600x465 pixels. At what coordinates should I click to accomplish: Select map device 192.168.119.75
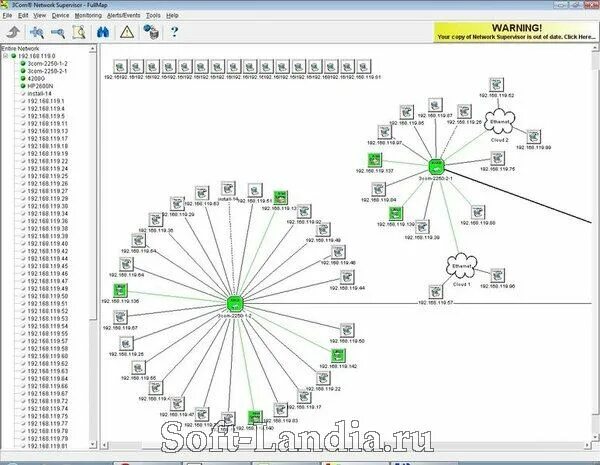coord(497,158)
